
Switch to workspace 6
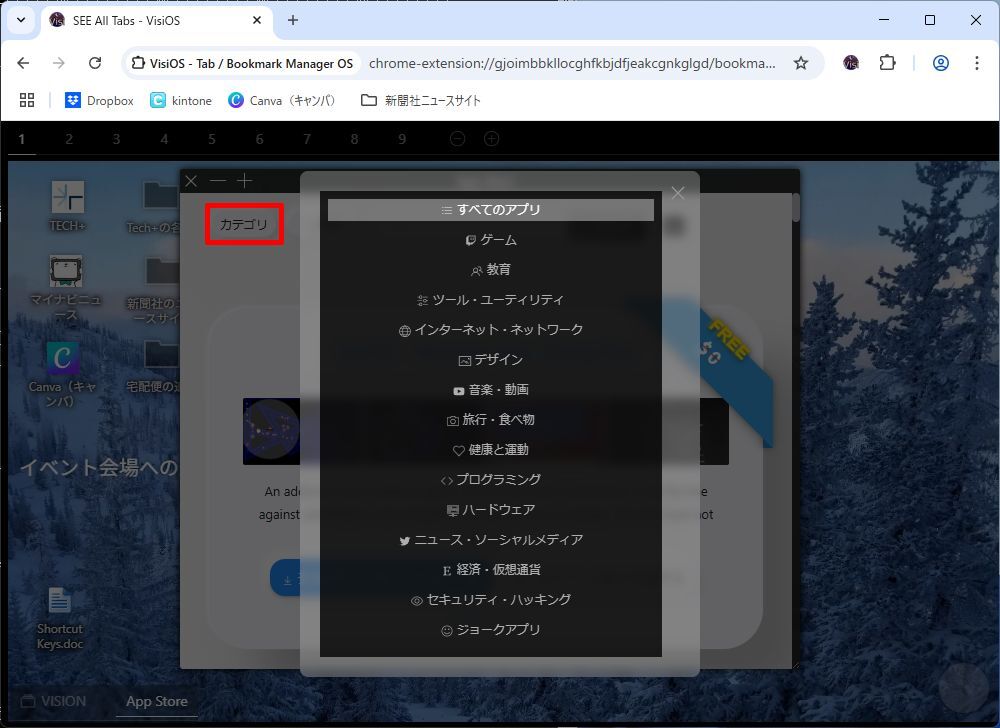click(259, 139)
